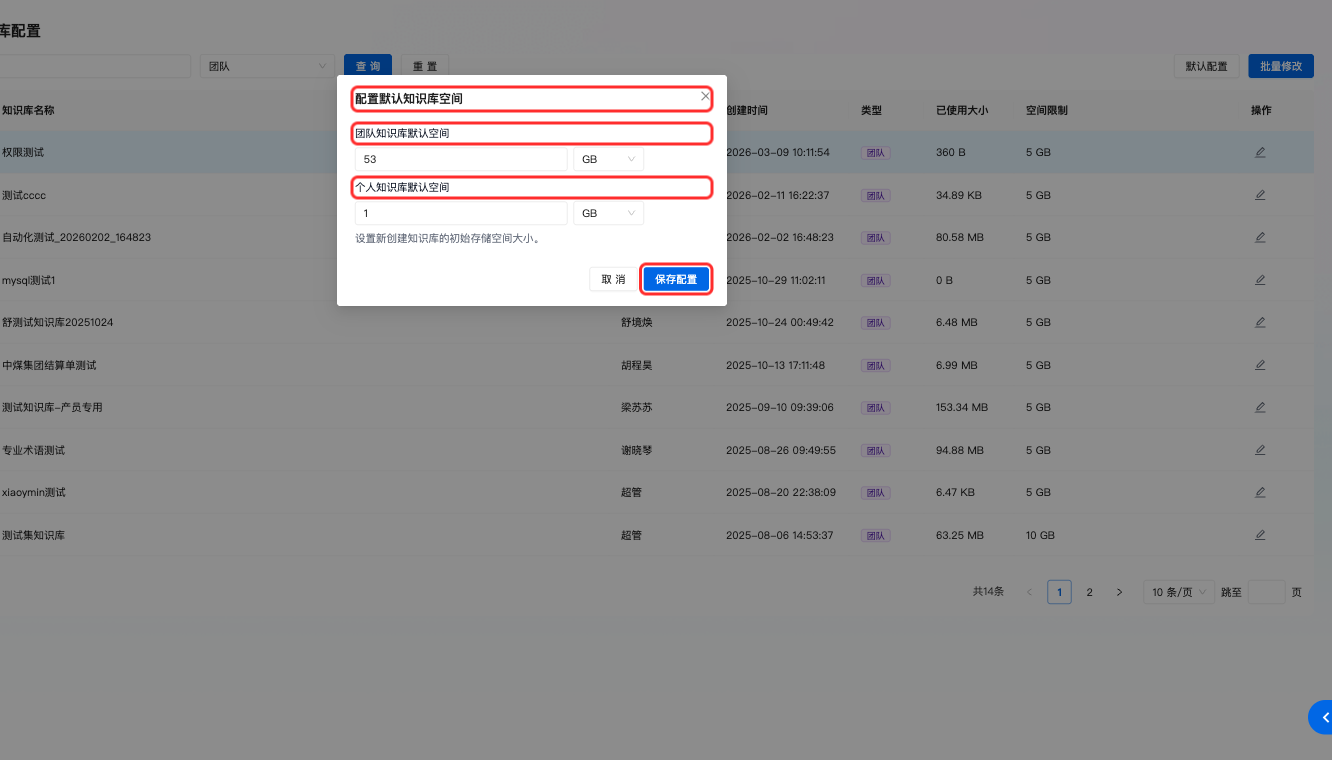Image resolution: width=1332 pixels, height=760 pixels.
Task: Open the floating blue side panel arrow
Action: pos(1322,717)
